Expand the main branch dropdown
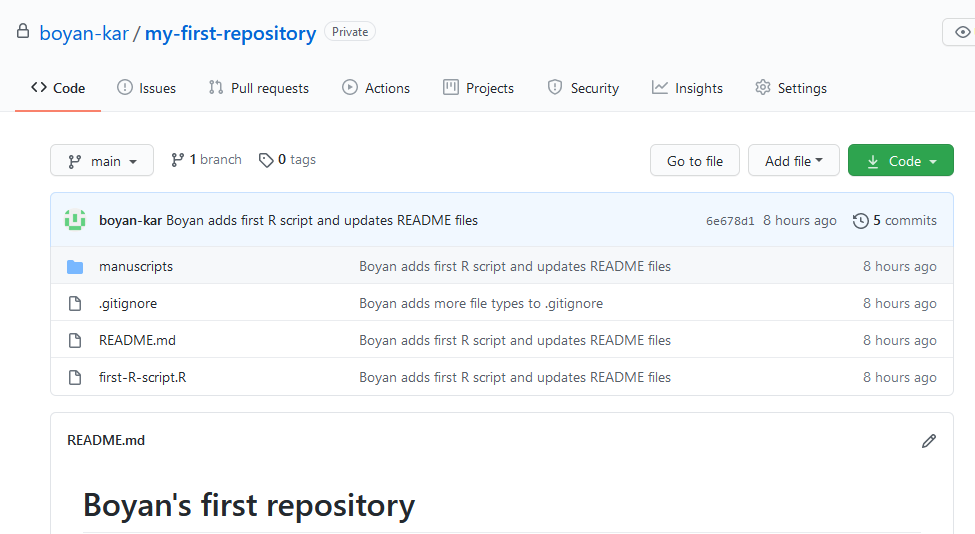 (x=102, y=160)
